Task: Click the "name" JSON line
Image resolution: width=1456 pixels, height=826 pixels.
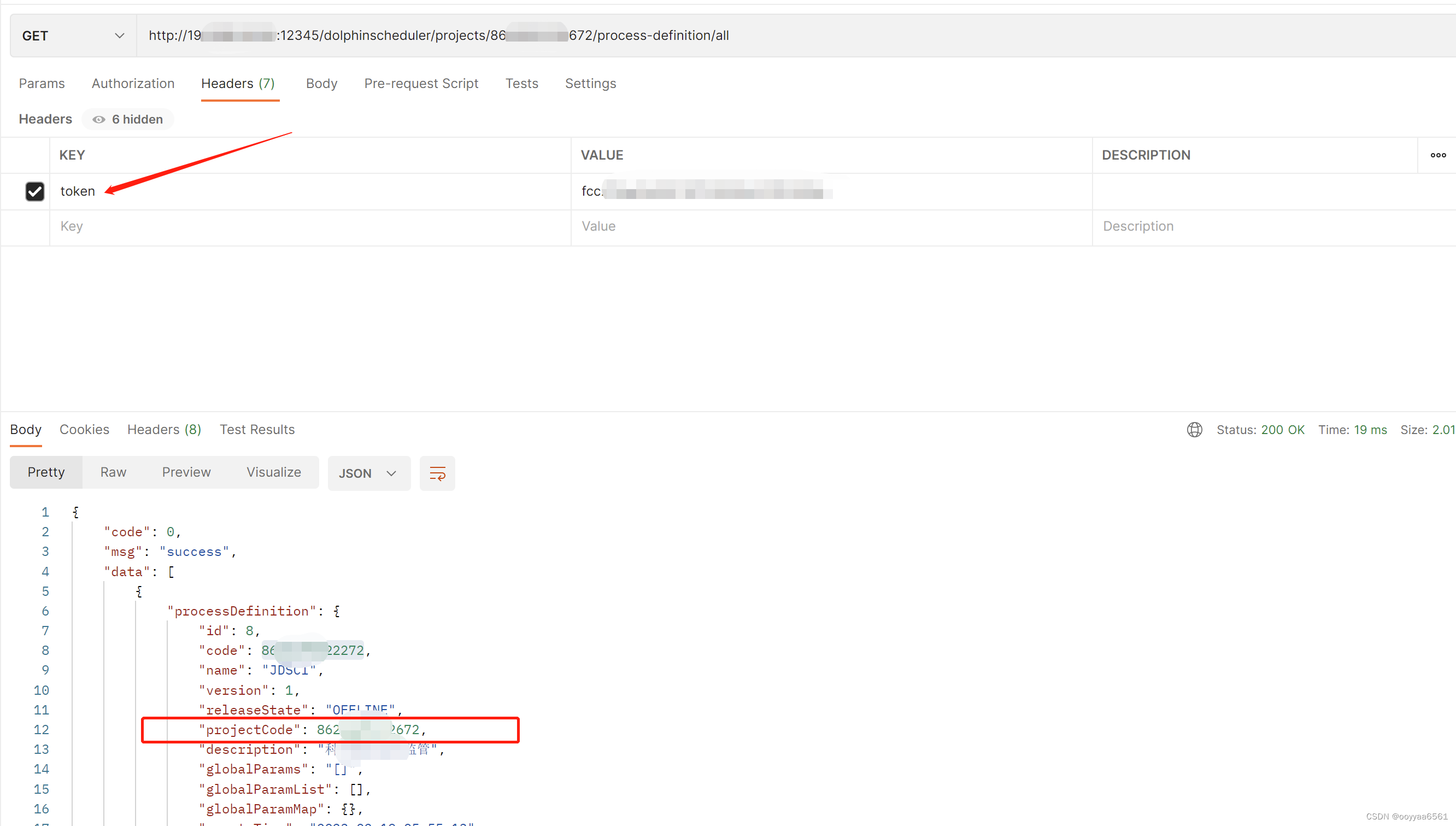Action: coord(261,671)
